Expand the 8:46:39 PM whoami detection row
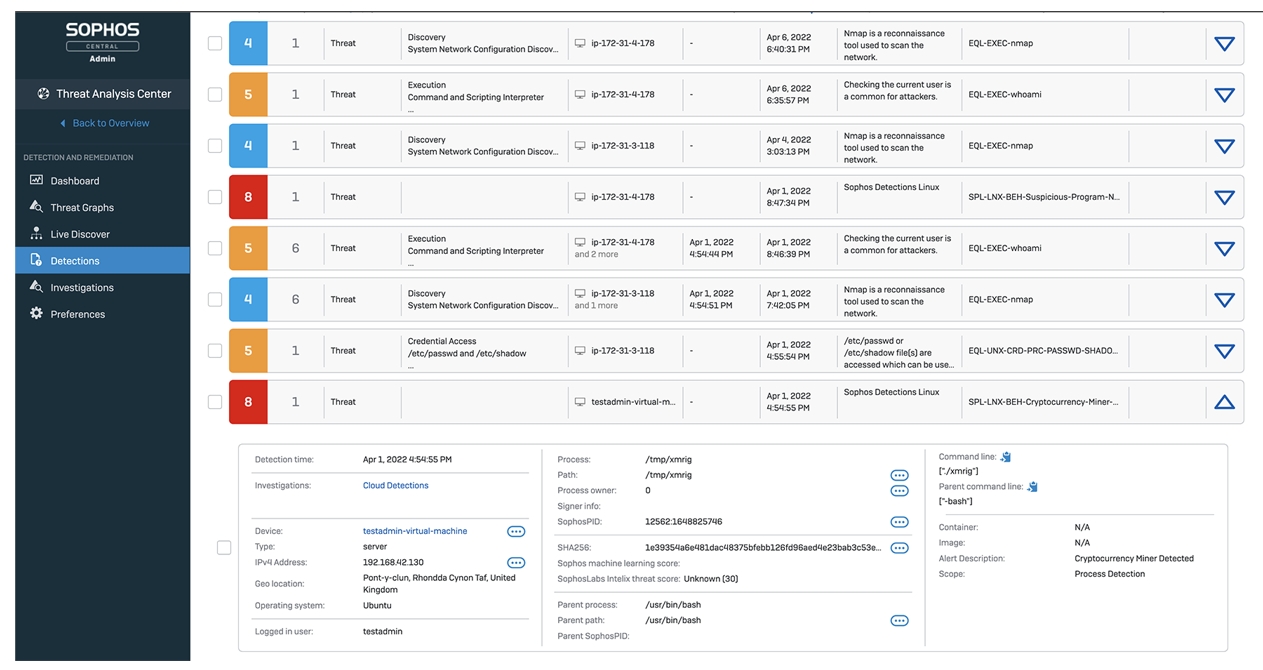The height and width of the screenshot is (670, 1263). coord(1224,249)
